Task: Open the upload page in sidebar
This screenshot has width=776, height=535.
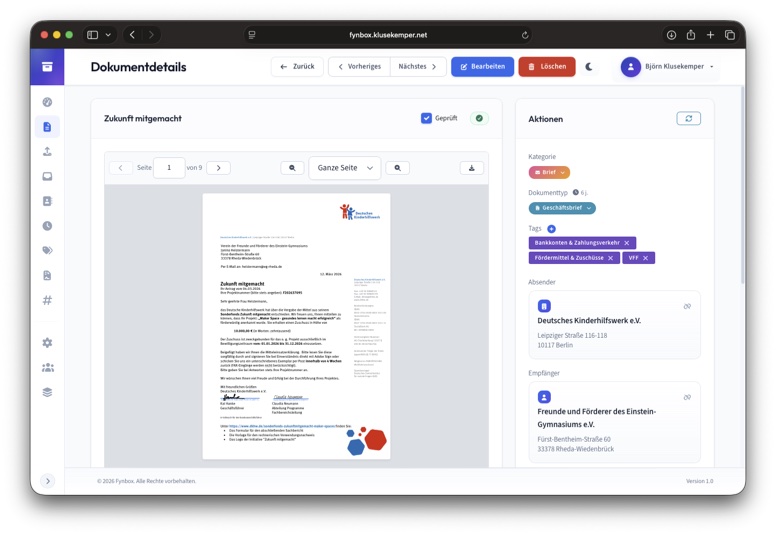Action: (x=47, y=152)
